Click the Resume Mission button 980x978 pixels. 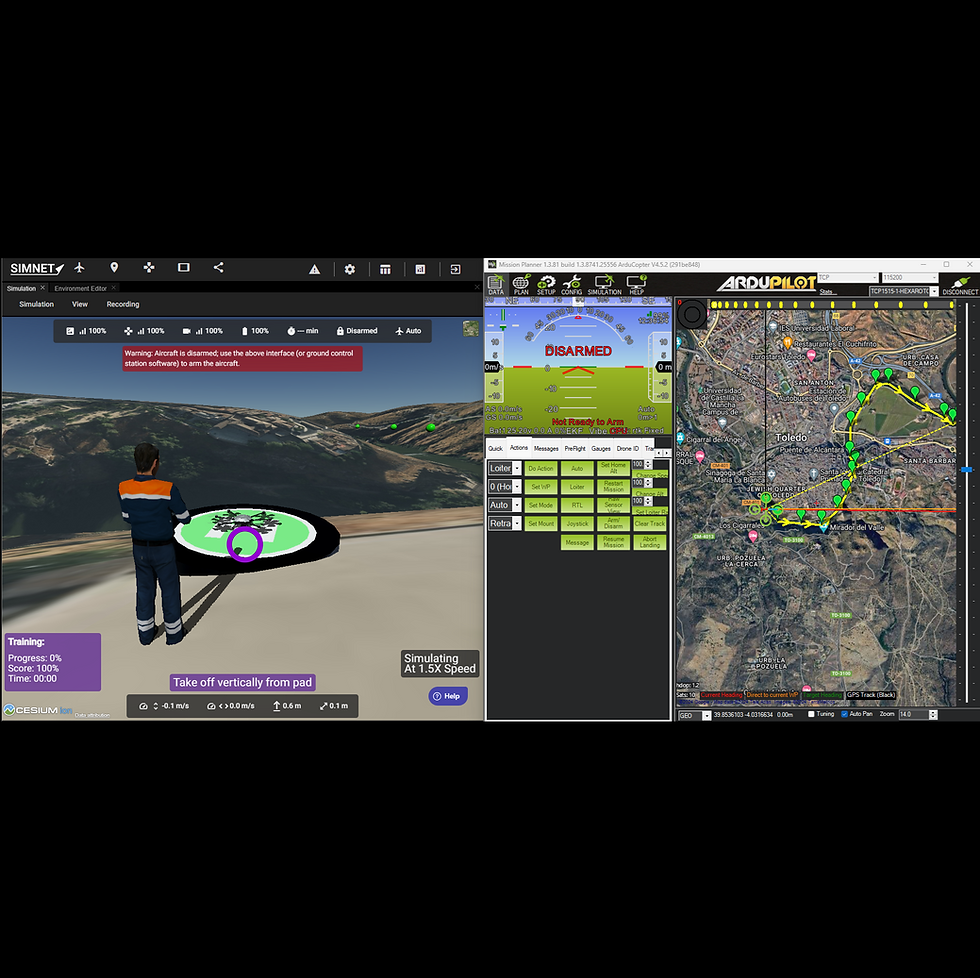[x=613, y=542]
